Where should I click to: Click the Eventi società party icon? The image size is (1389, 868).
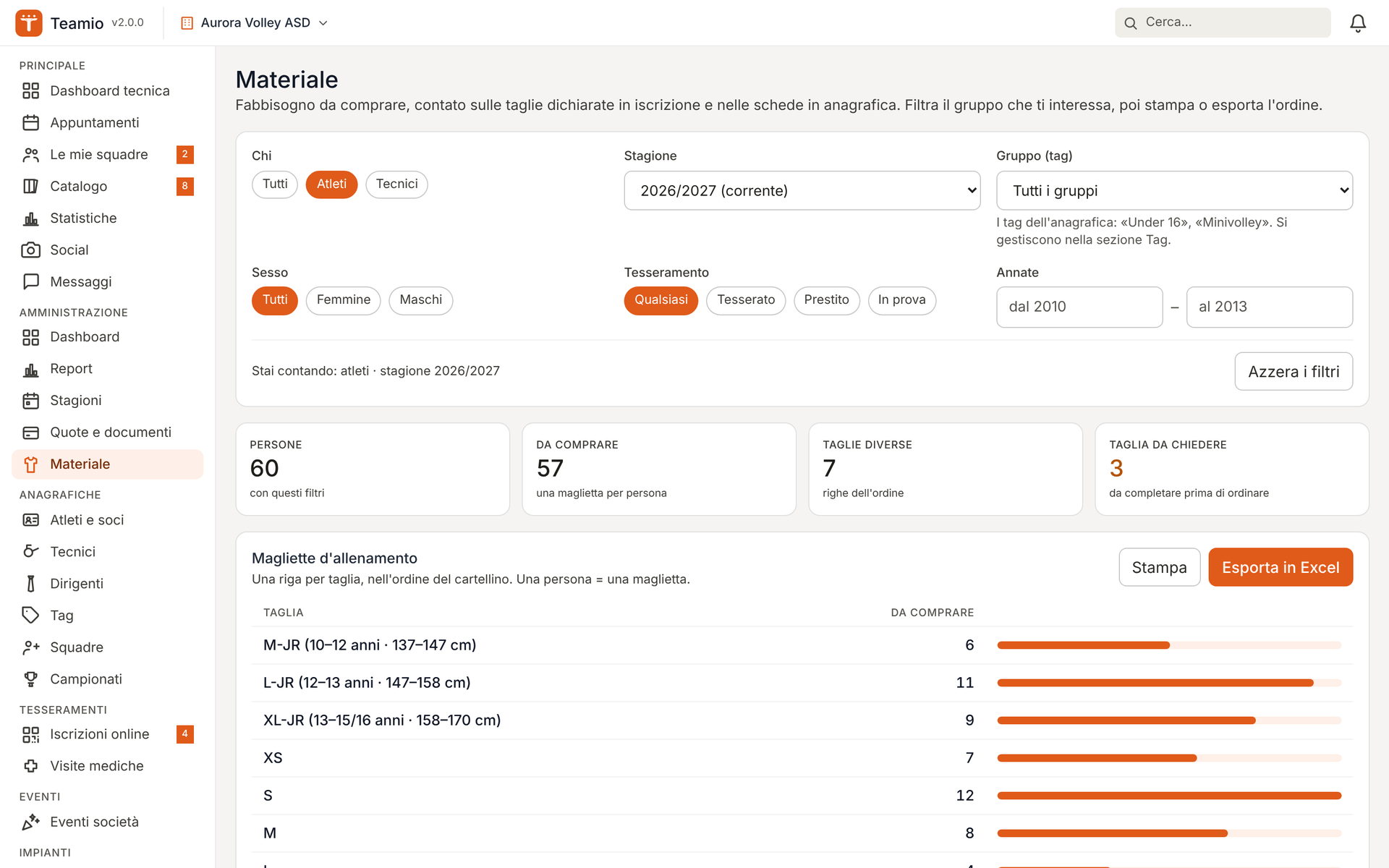pyautogui.click(x=30, y=822)
